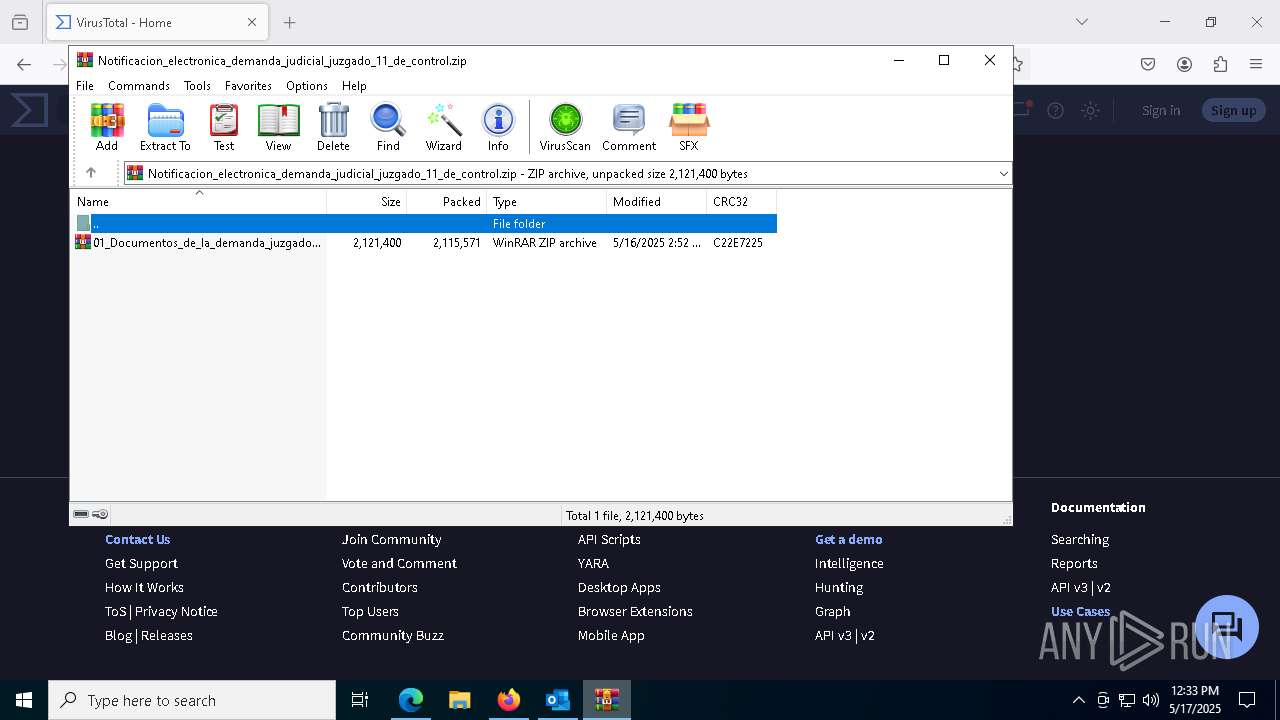Open Firefox account icon

1184,64
